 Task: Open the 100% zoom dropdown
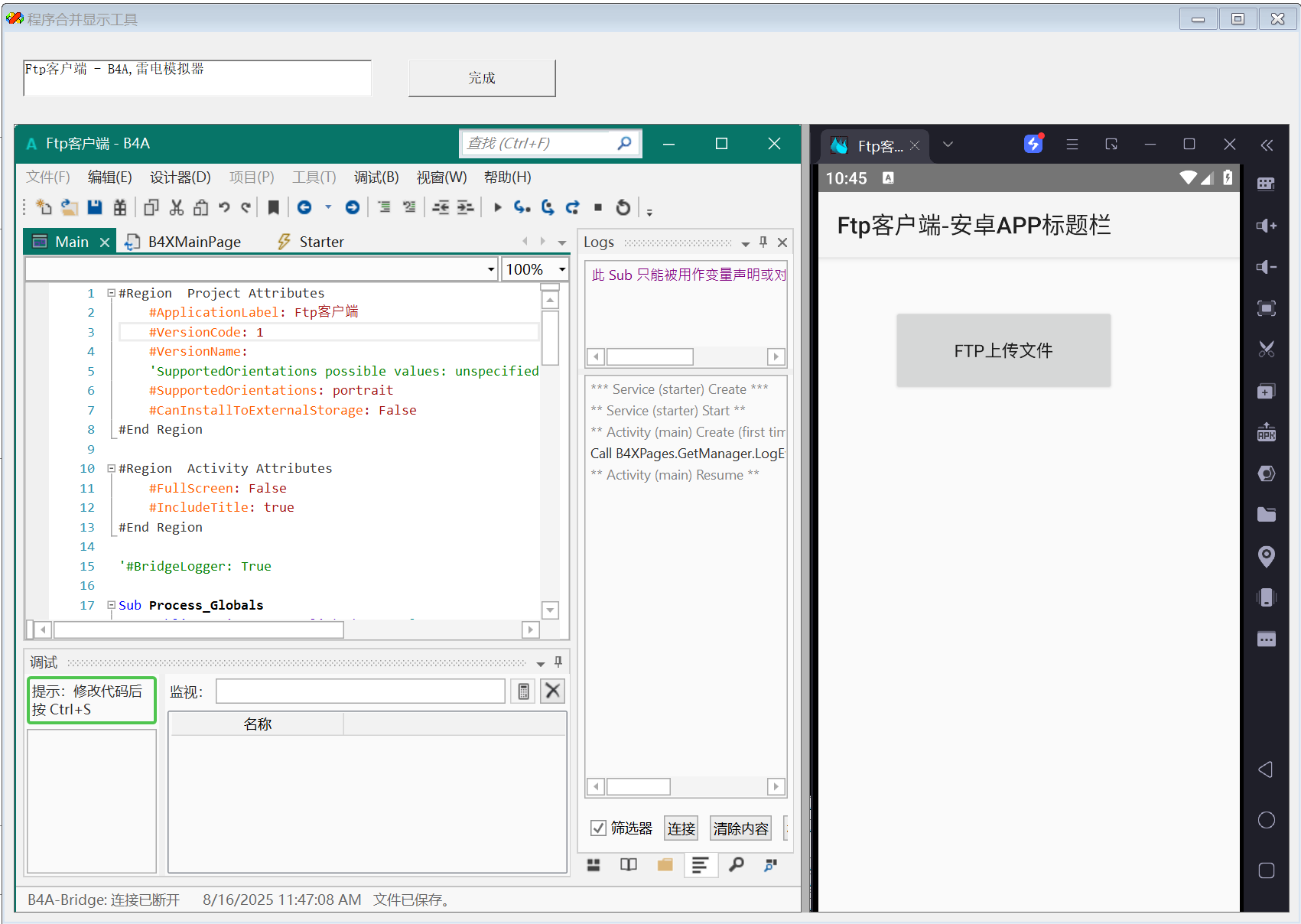(x=562, y=269)
